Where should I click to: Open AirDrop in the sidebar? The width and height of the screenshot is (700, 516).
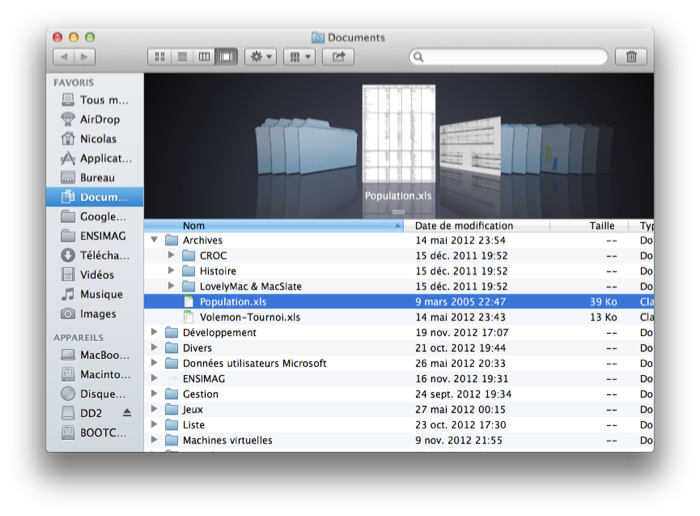coord(98,119)
